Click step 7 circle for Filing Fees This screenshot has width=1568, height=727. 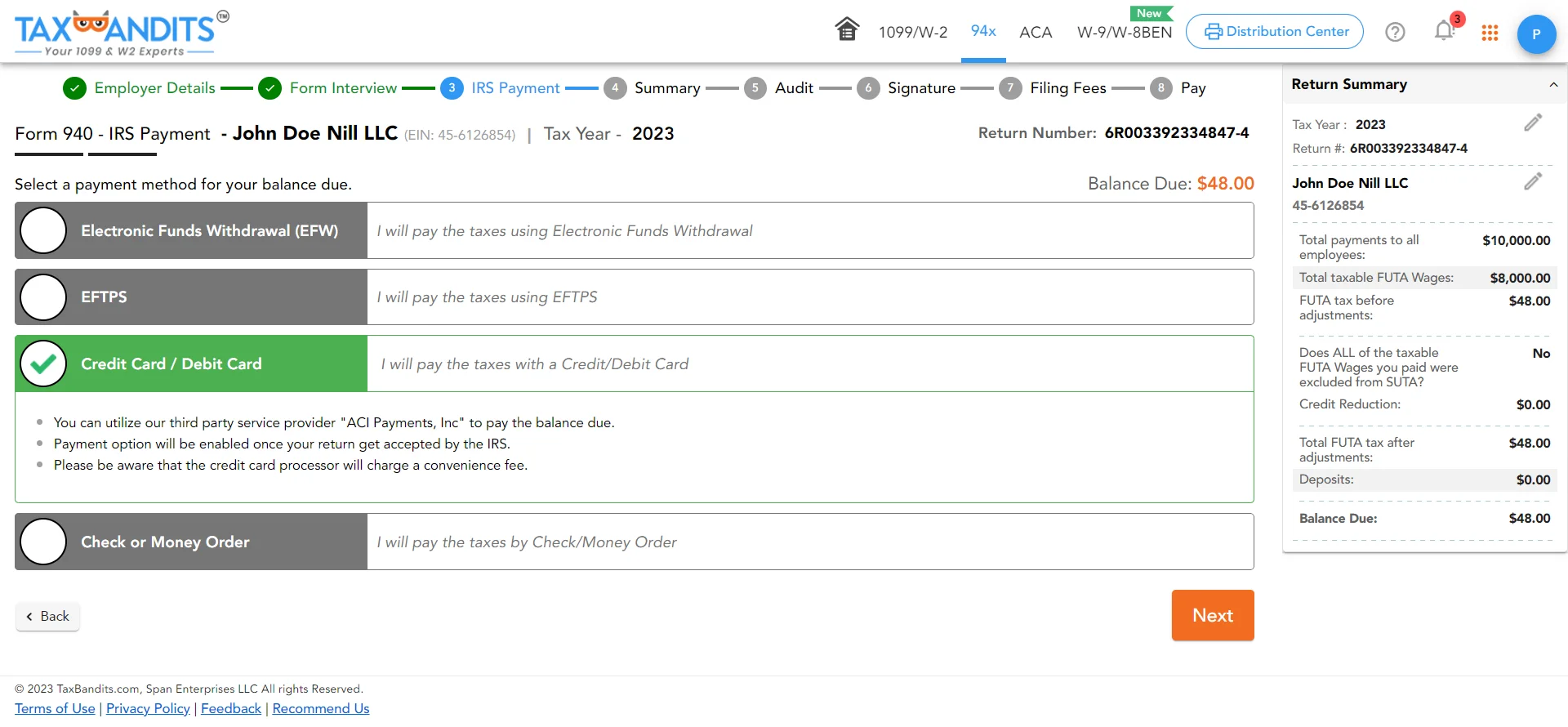point(1010,88)
